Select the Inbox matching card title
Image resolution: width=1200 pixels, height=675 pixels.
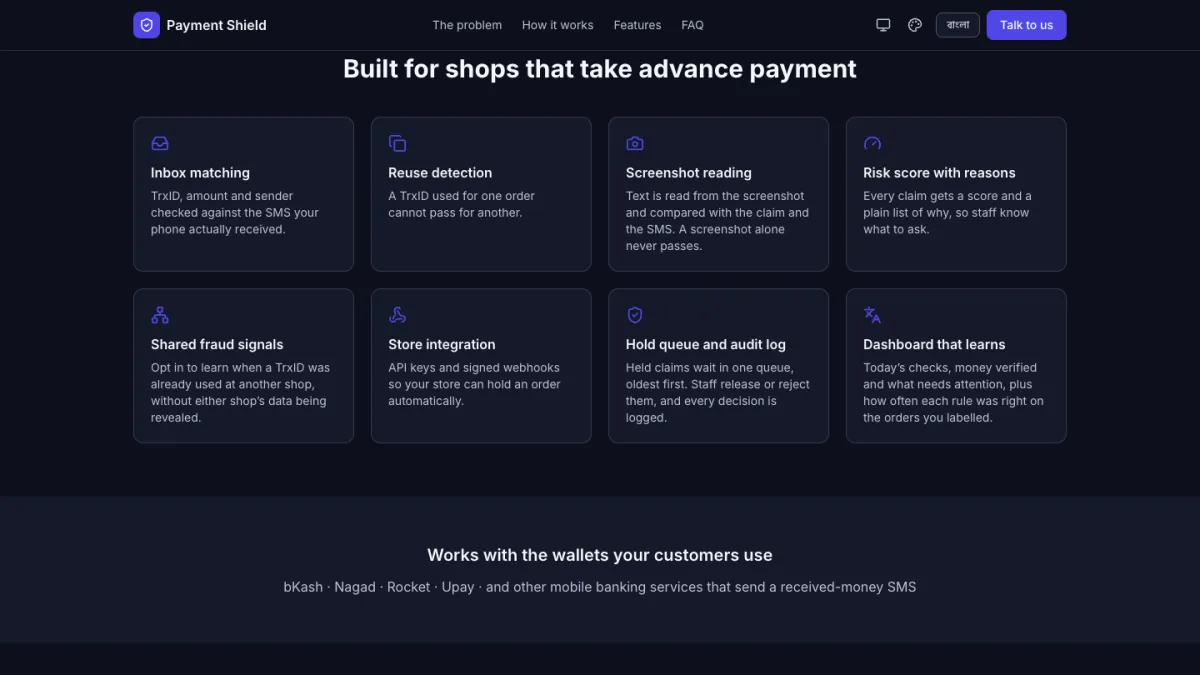coord(200,173)
